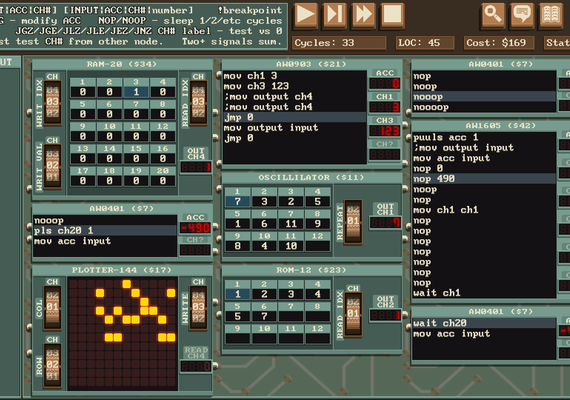Image resolution: width=570 pixels, height=400 pixels.
Task: Click the PLOTTER-144 dot matrix display
Action: click(123, 333)
